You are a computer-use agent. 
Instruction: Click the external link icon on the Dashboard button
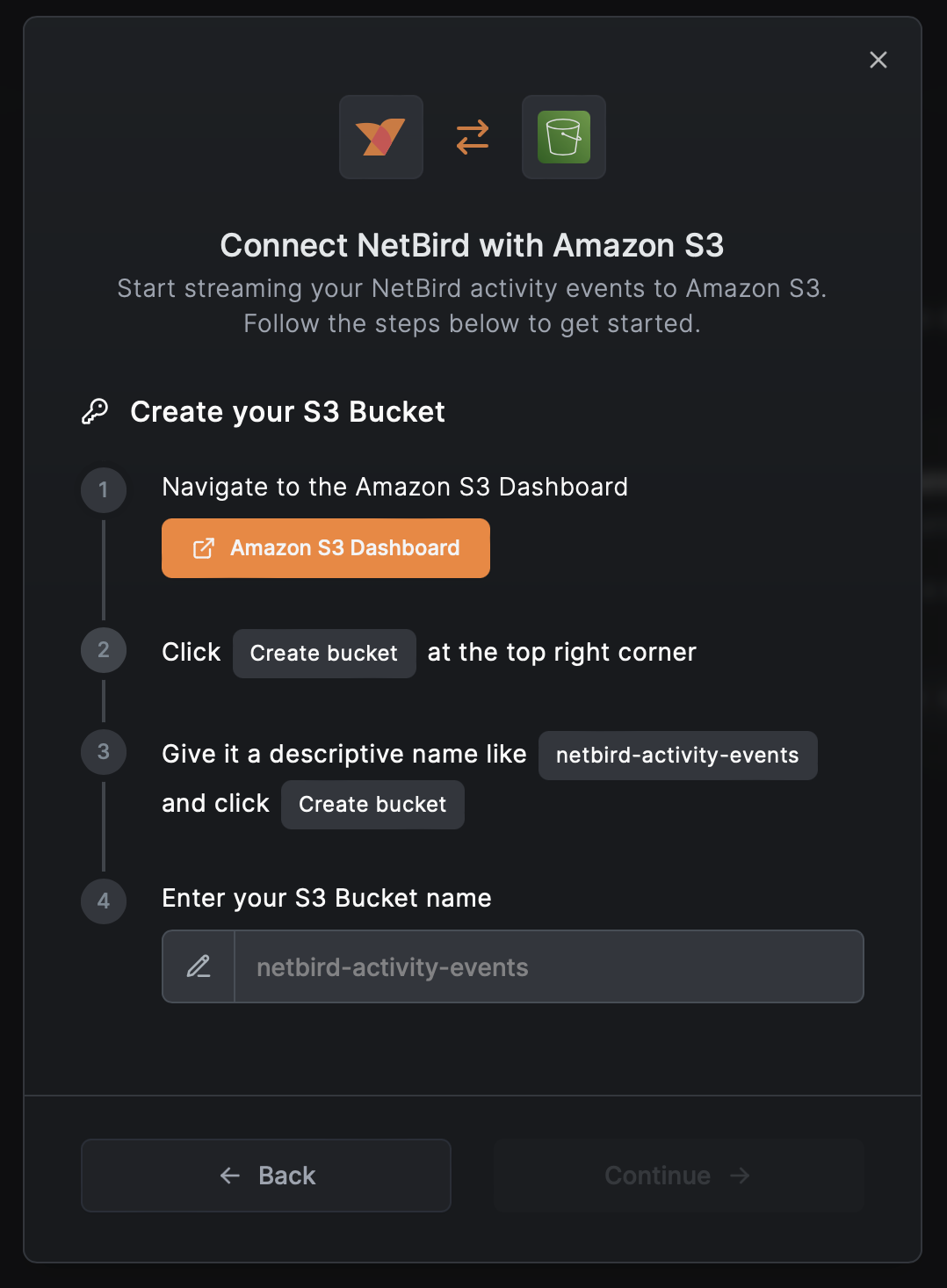pos(205,547)
